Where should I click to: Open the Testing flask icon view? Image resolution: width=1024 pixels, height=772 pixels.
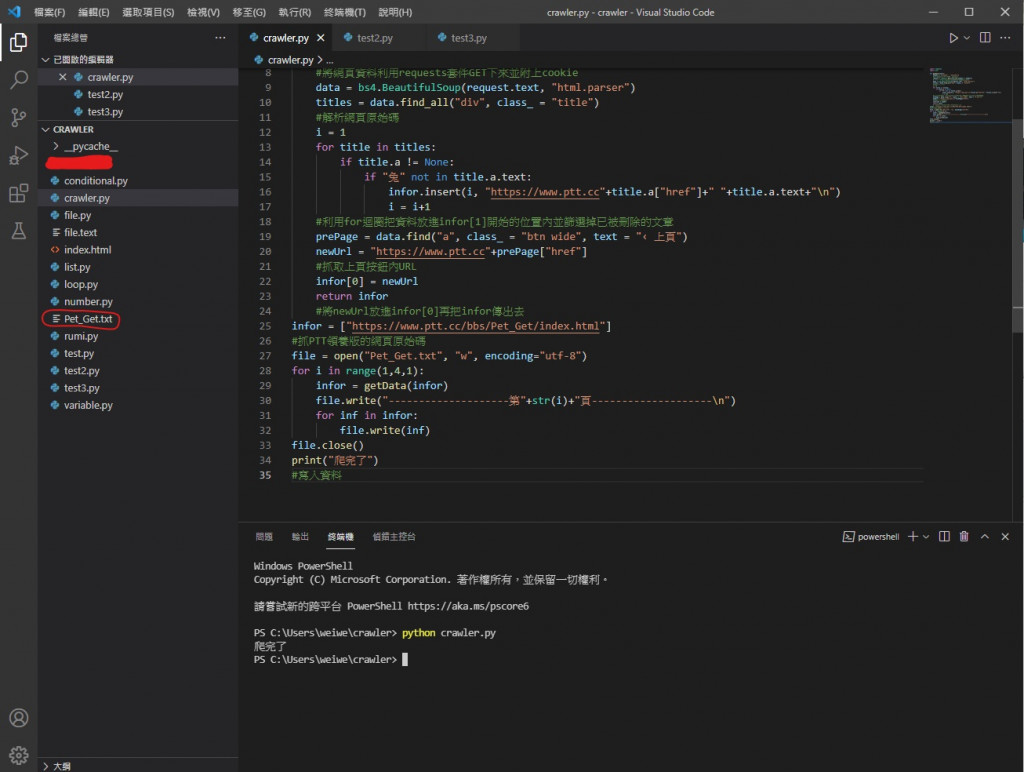(x=18, y=231)
